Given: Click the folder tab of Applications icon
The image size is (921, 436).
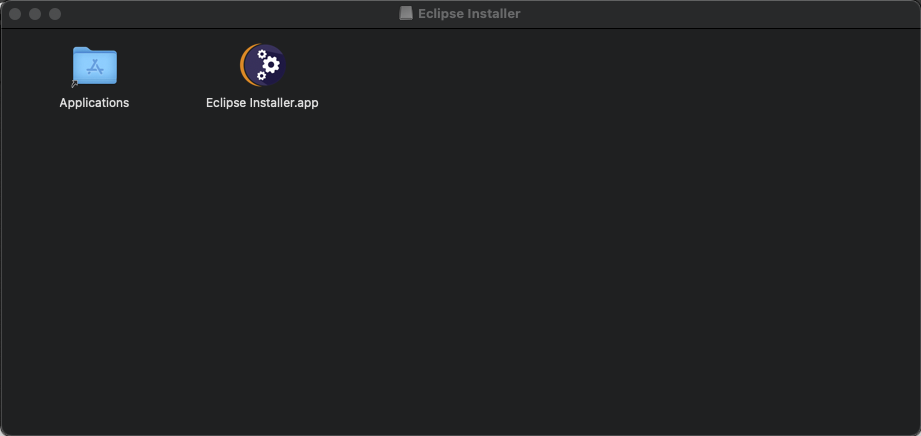Looking at the screenshot, I should click(x=81, y=50).
